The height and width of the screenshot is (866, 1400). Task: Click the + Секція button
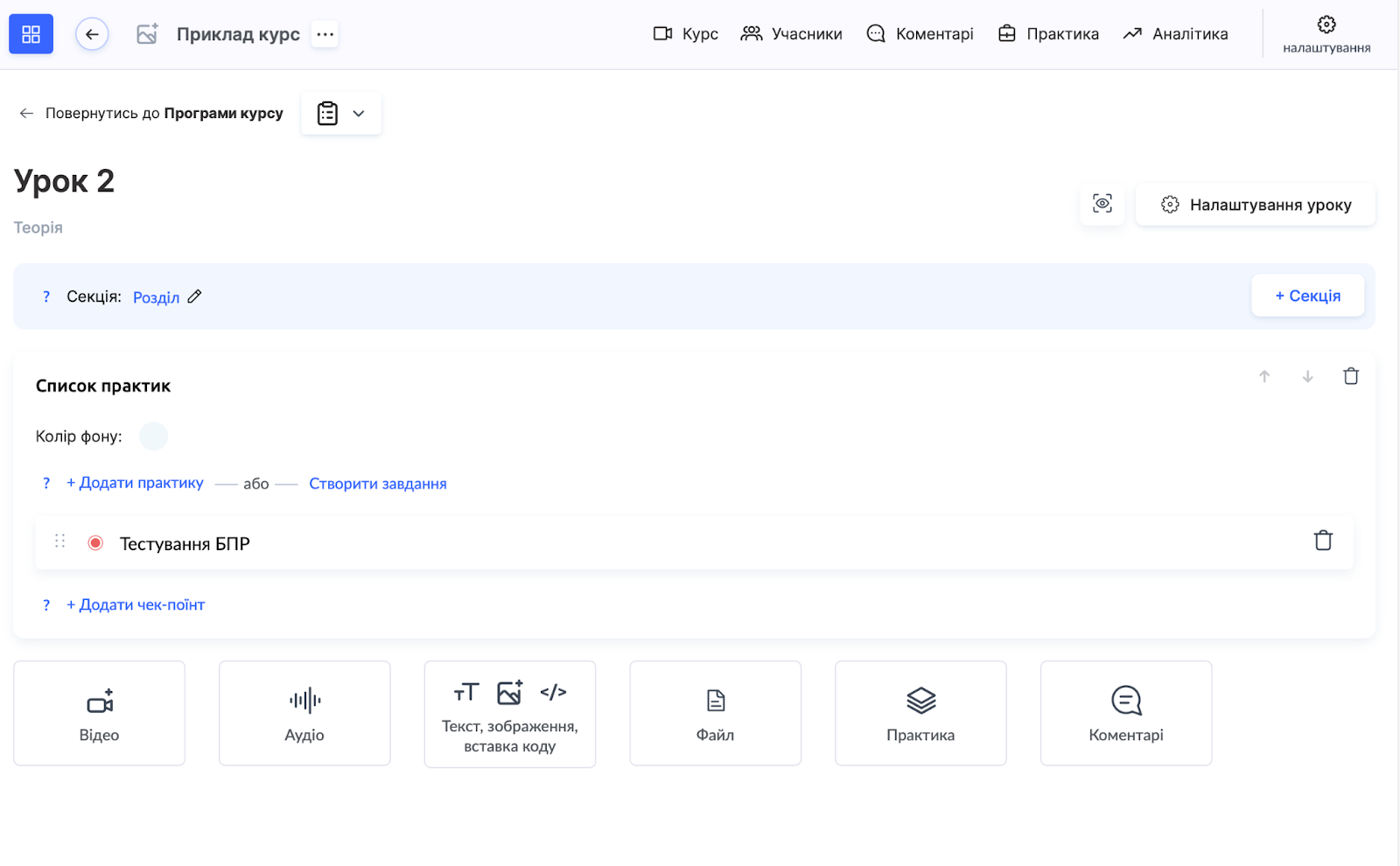coord(1306,296)
